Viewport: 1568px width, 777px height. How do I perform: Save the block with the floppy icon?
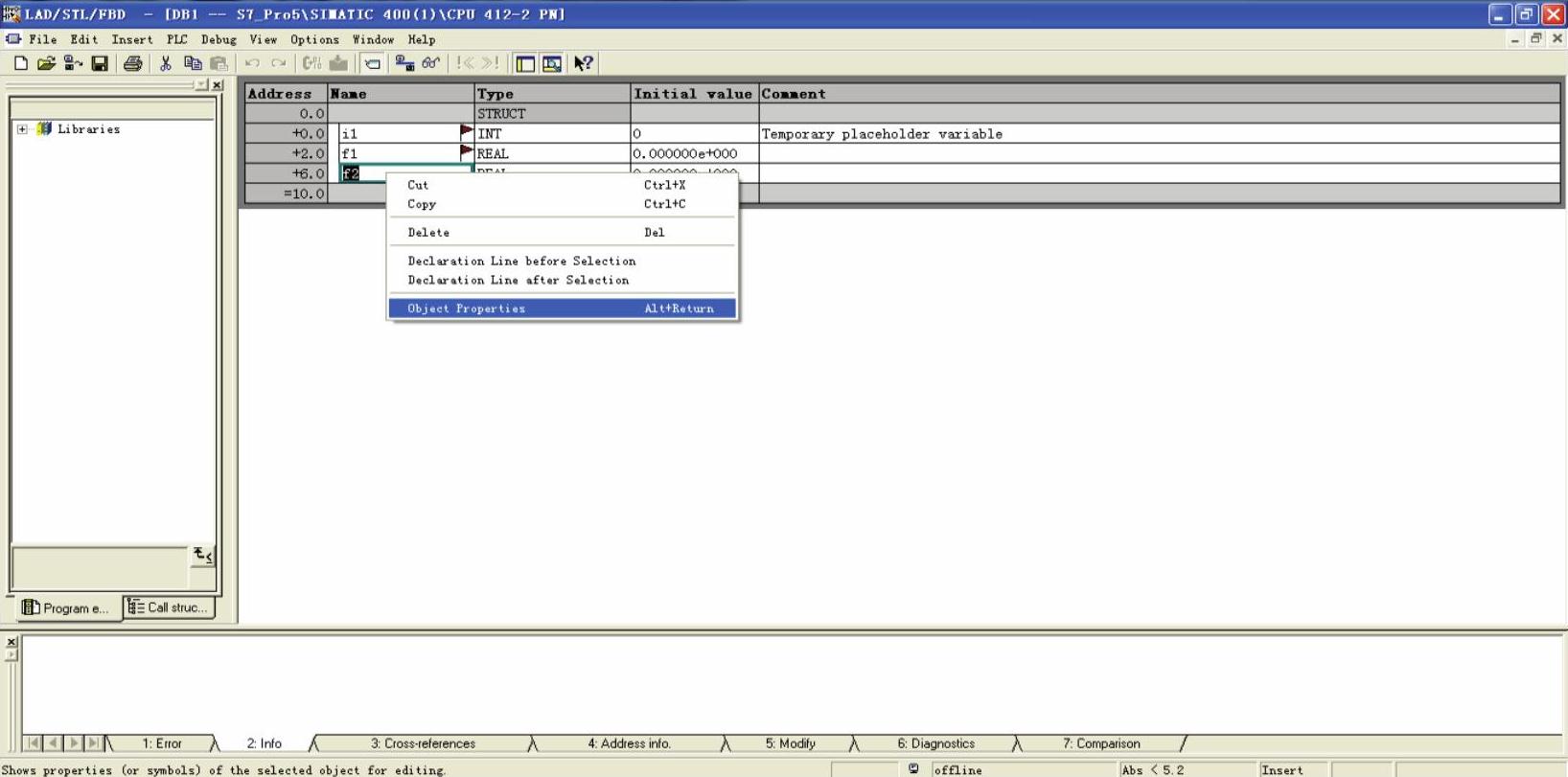pos(100,63)
